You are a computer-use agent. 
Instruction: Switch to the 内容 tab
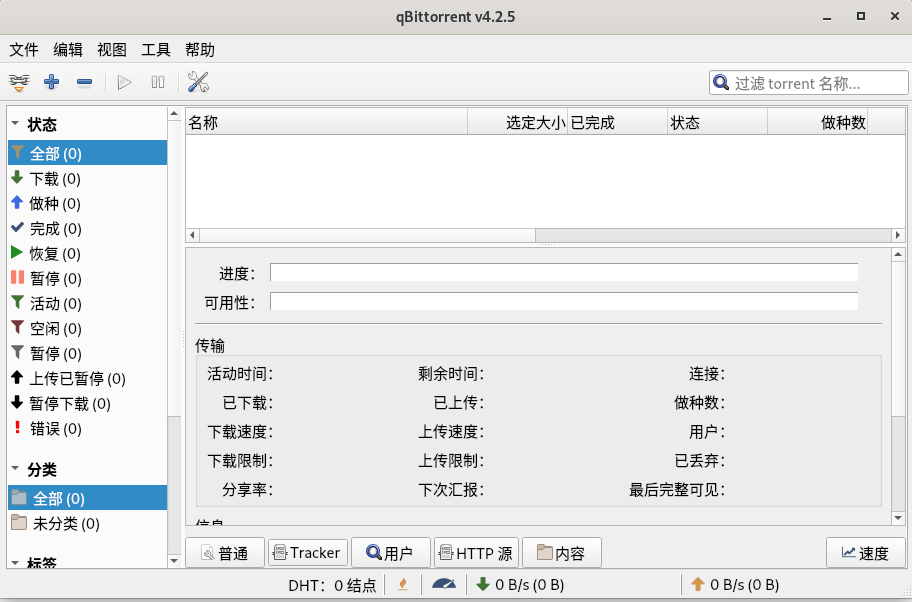(562, 553)
